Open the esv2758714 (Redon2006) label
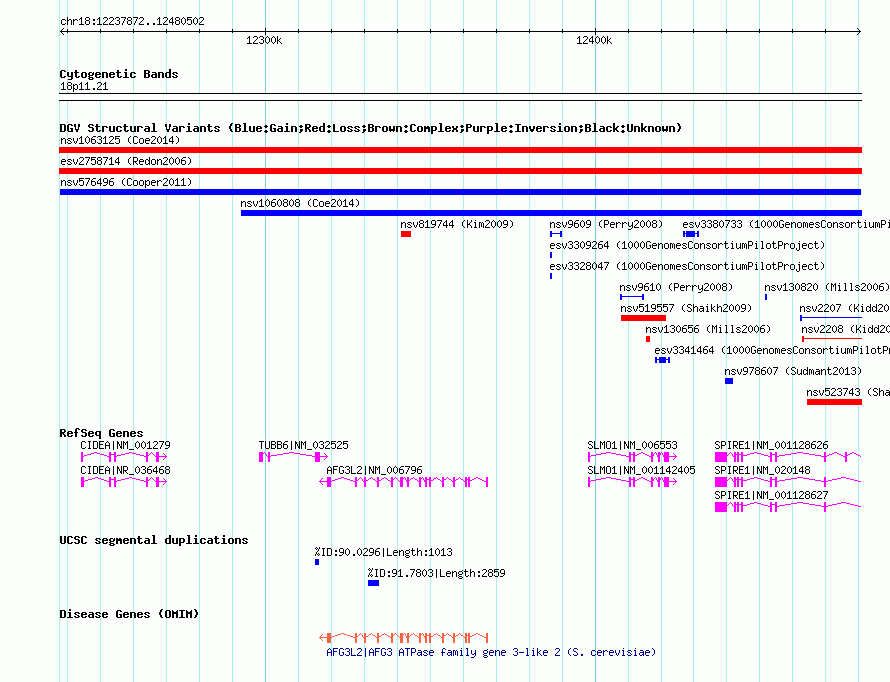Viewport: 890px width, 682px height. (126, 161)
